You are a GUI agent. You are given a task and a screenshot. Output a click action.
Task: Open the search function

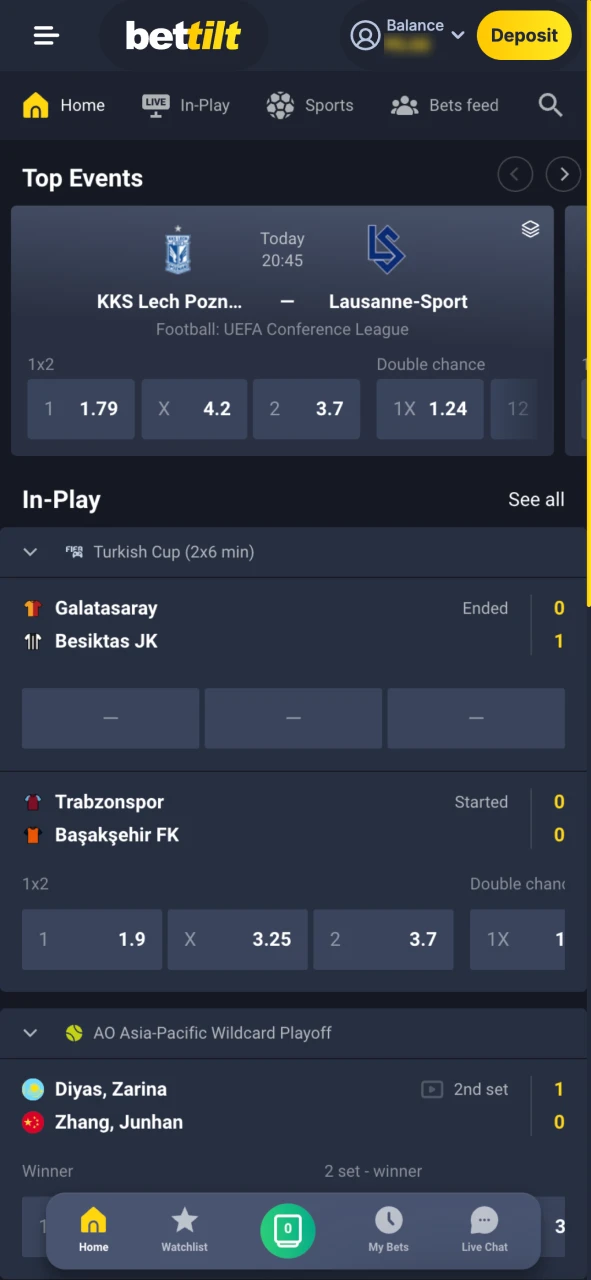point(550,105)
